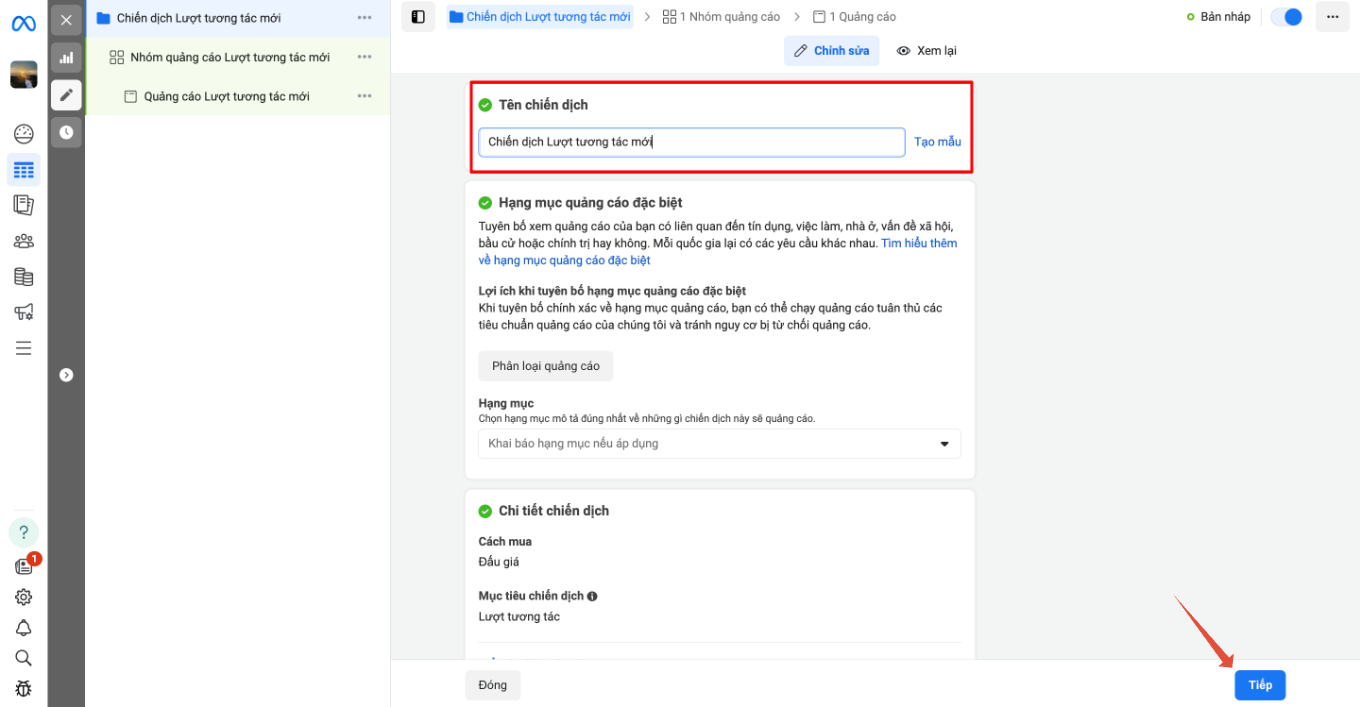Click the megaphone advertising icon
Image resolution: width=1360 pixels, height=707 pixels.
(x=23, y=312)
